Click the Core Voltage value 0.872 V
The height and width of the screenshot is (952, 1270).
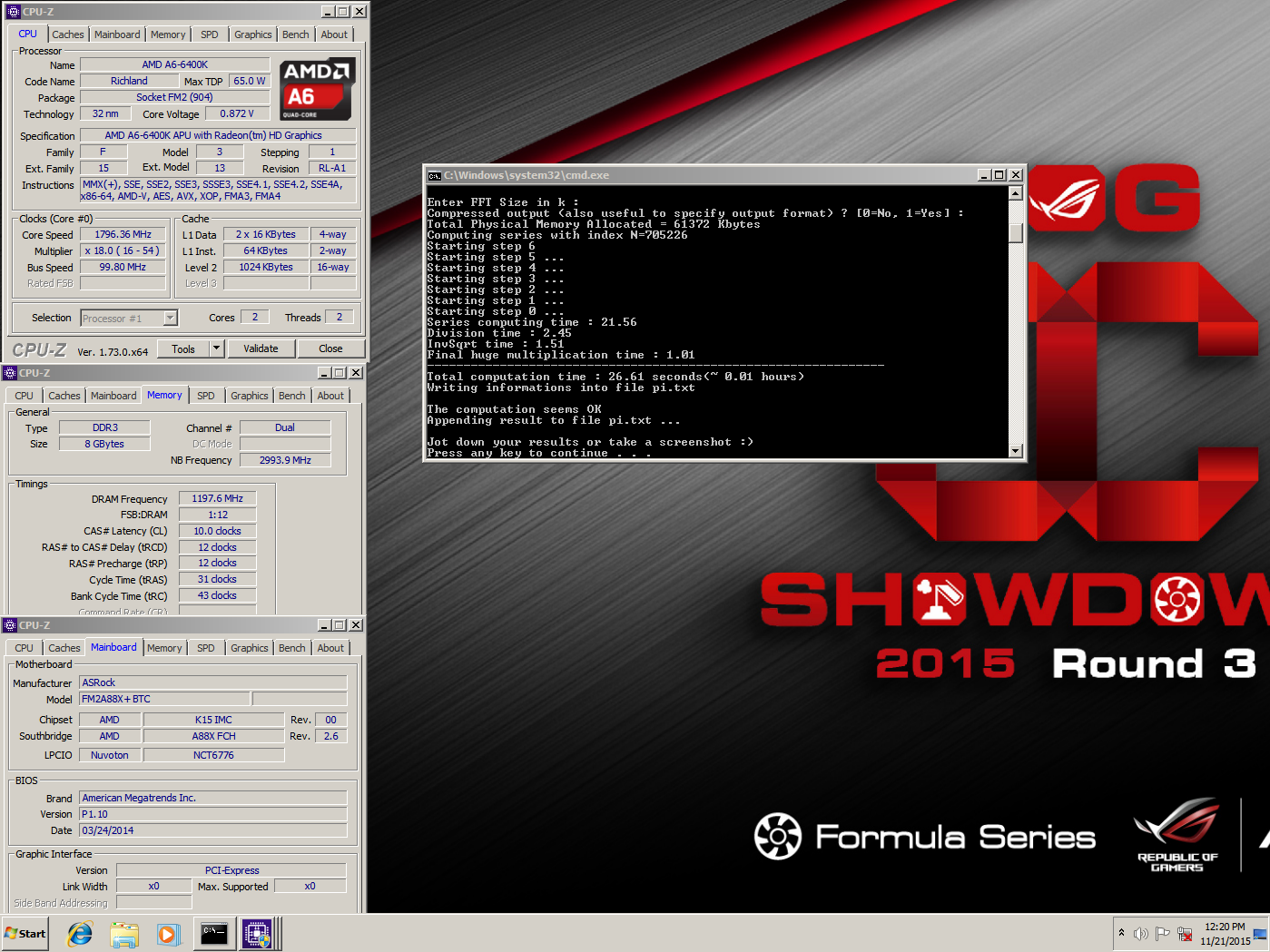237,113
